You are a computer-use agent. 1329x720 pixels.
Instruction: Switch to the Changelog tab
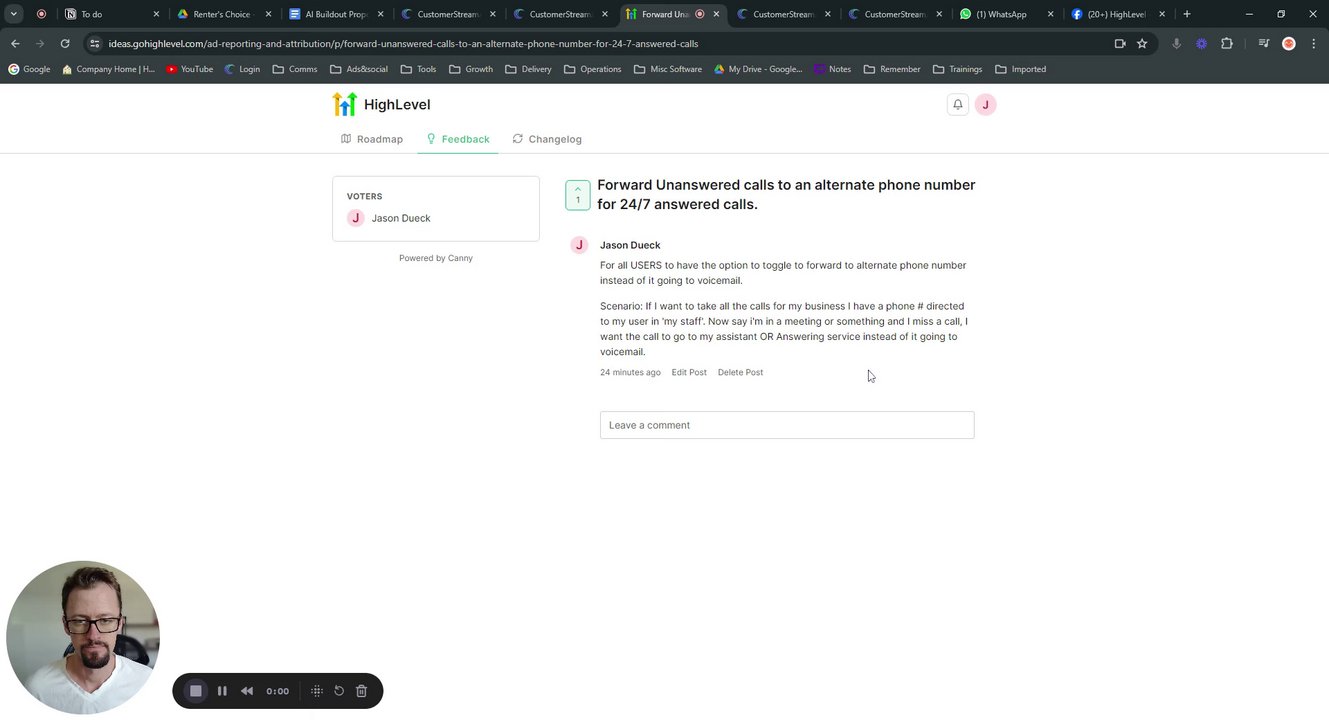click(x=547, y=139)
